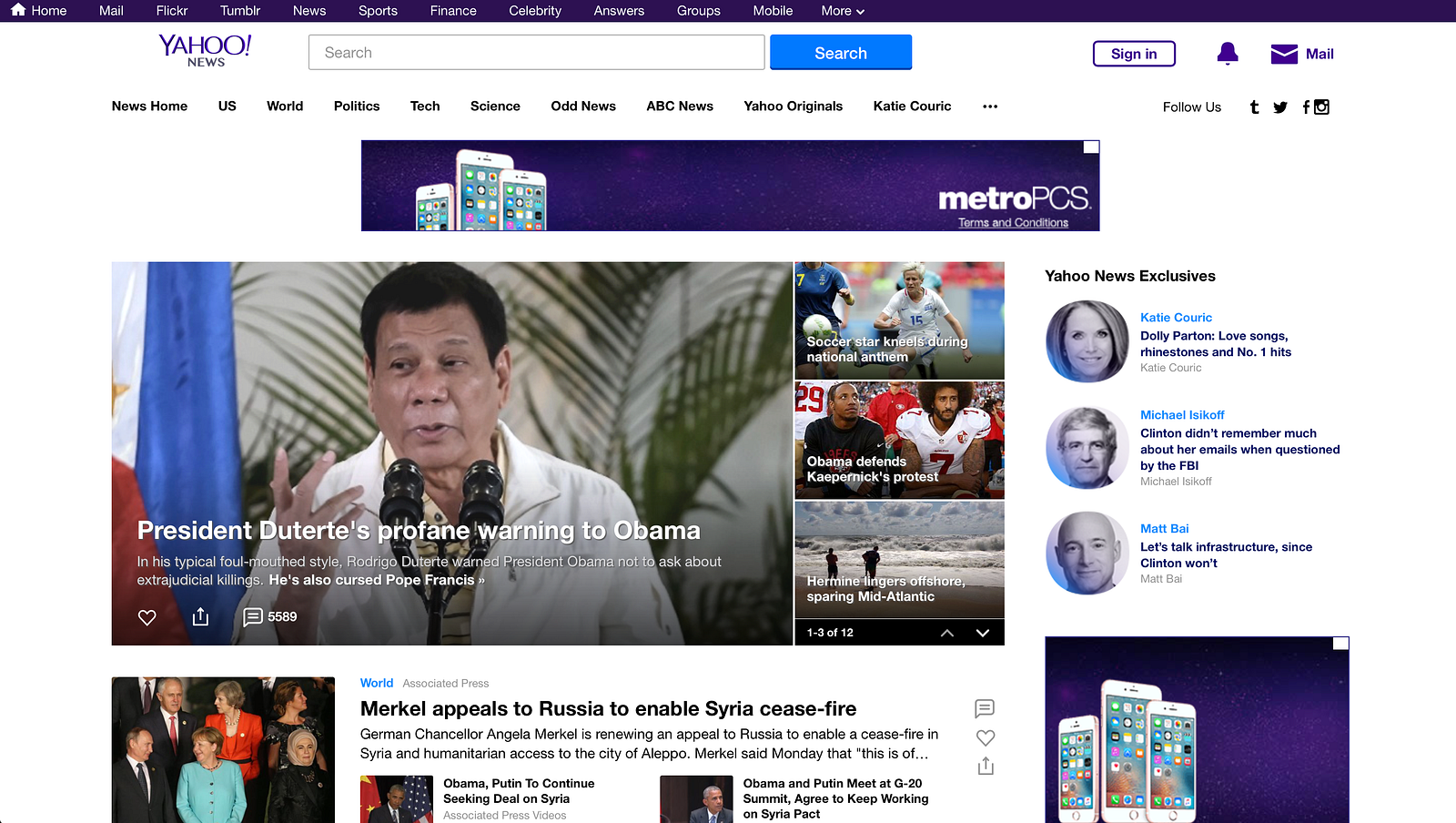Select the US news section
This screenshot has height=823, width=1456.
tap(227, 107)
